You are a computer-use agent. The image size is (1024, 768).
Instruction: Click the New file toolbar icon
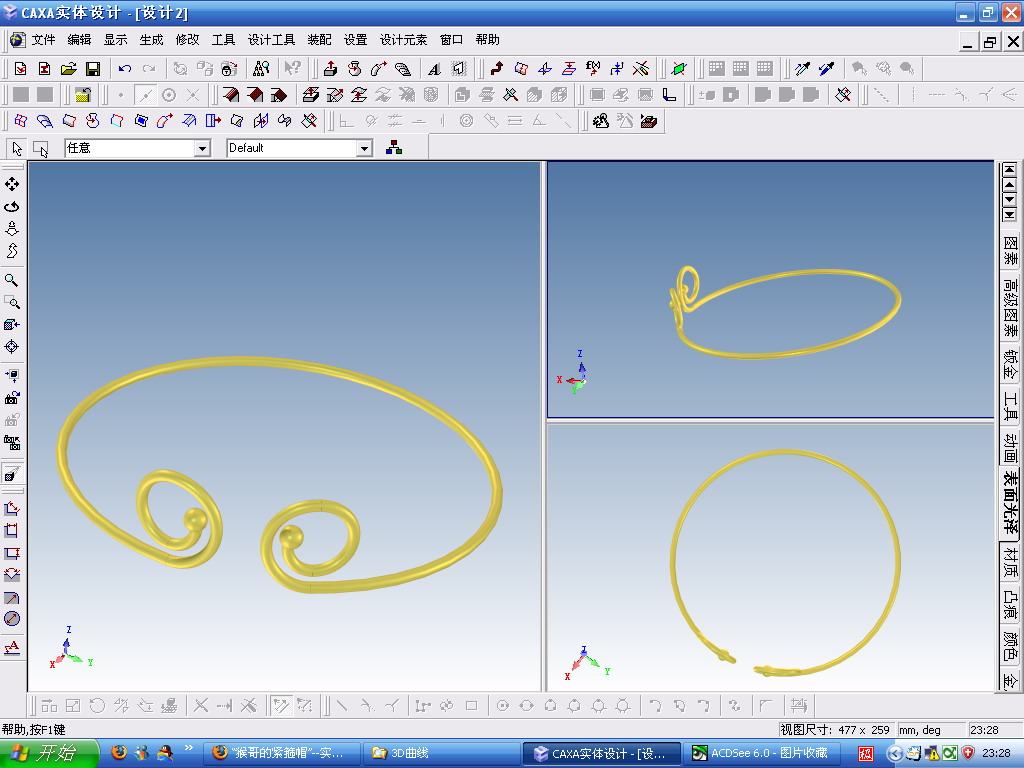[x=21, y=69]
